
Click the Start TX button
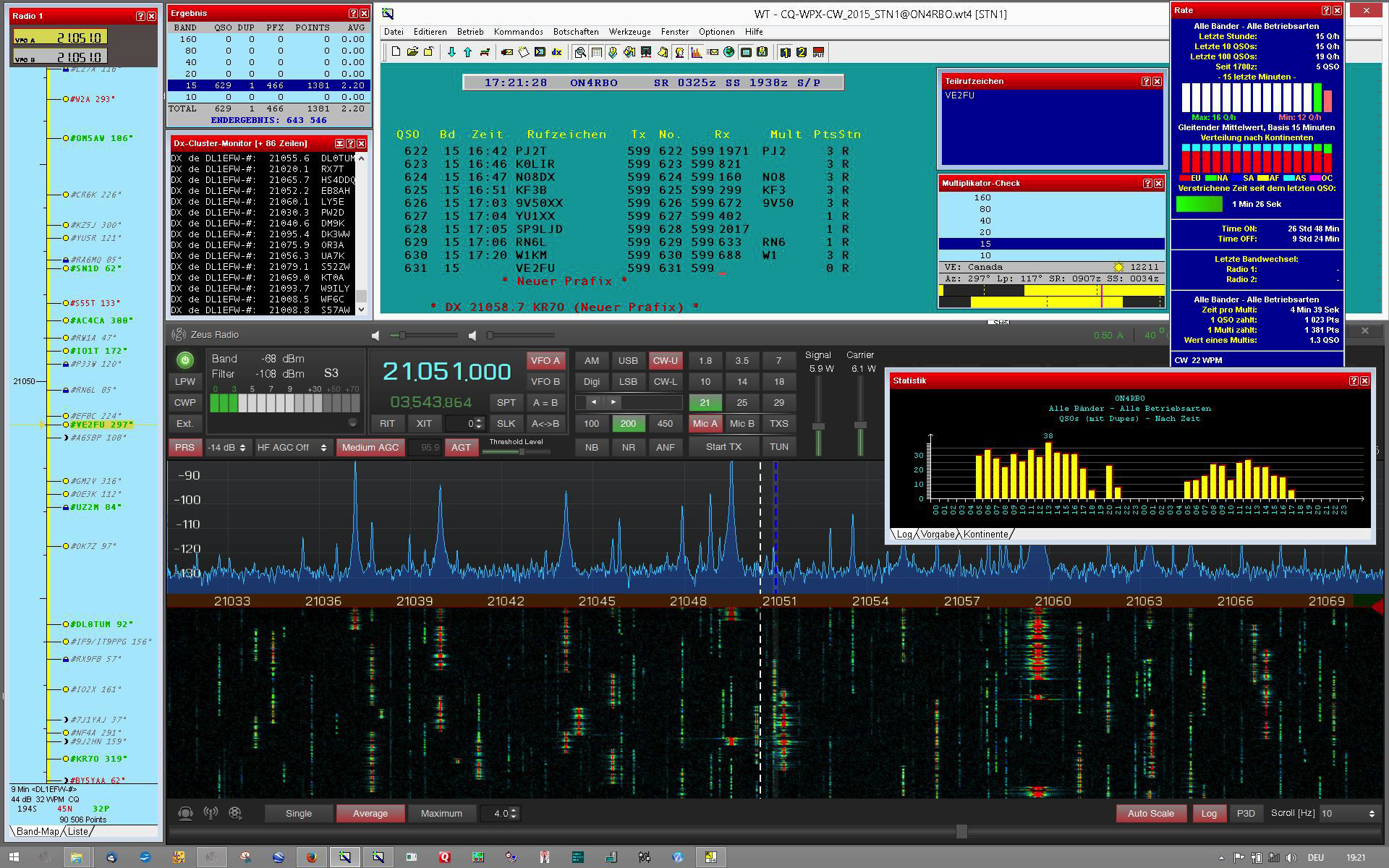(x=724, y=447)
